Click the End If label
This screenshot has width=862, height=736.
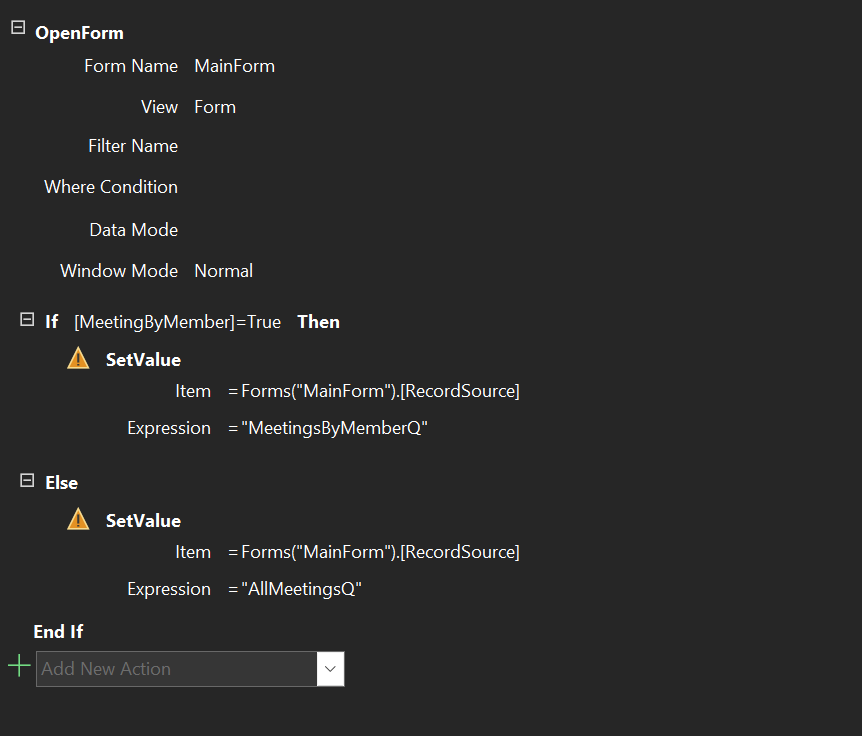[x=58, y=632]
